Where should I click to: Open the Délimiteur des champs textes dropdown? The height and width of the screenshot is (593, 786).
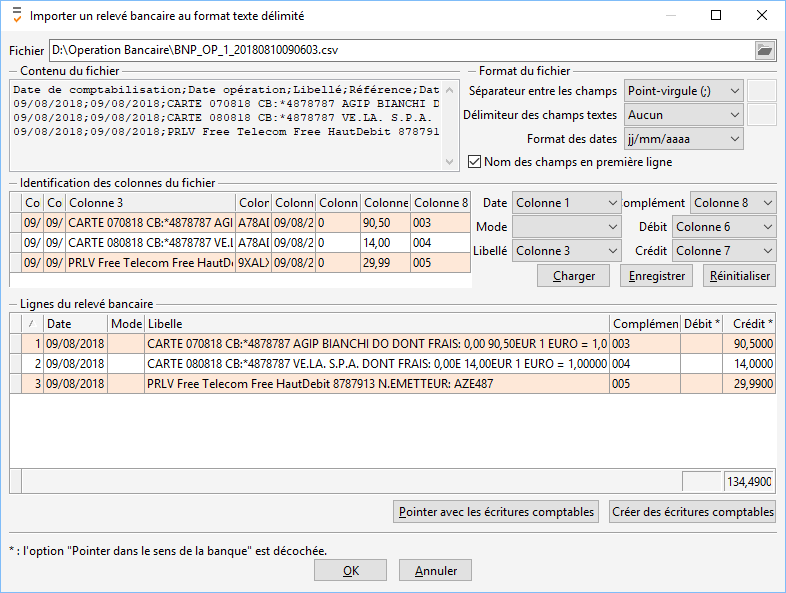684,115
